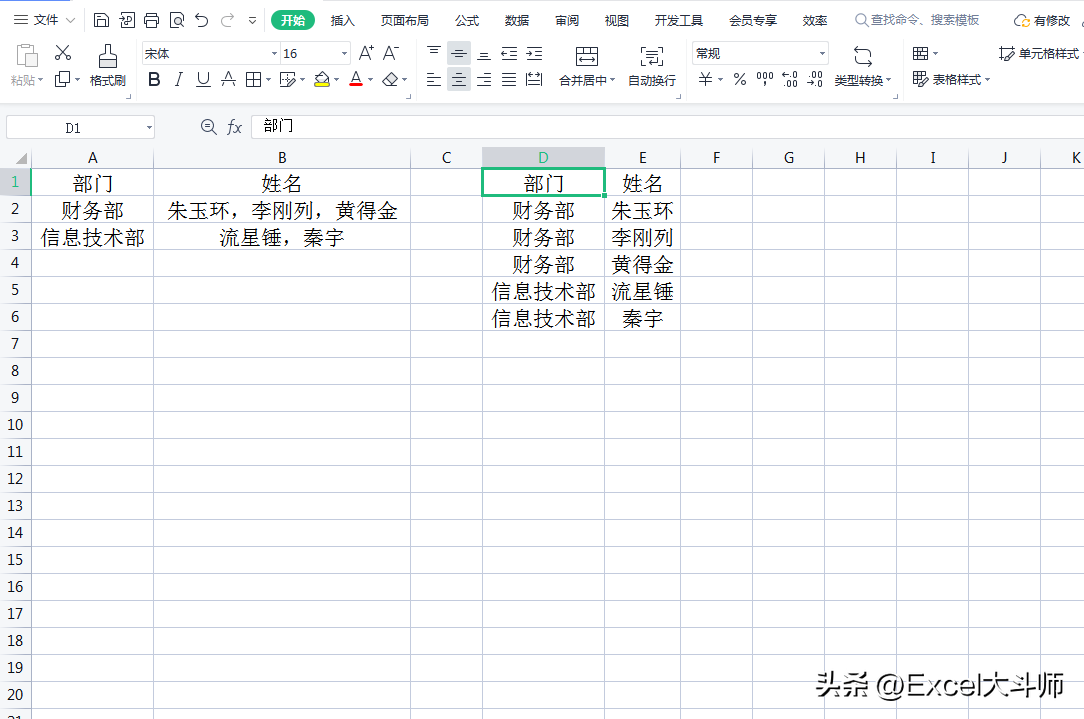Select row 10 header

point(15,424)
